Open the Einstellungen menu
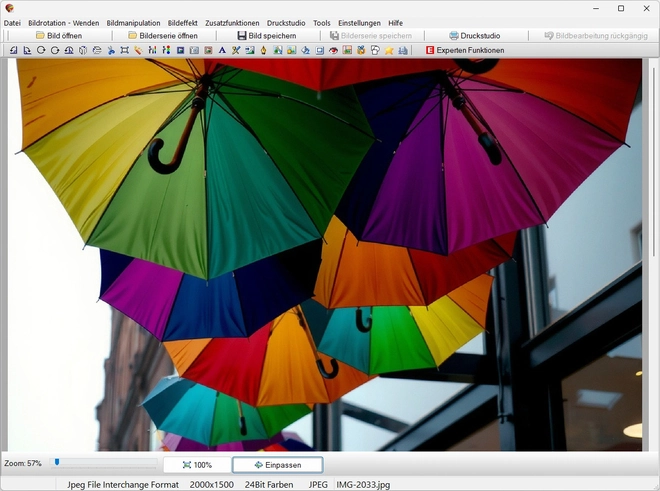Screen dimensions: 660x491 pyautogui.click(x=359, y=23)
